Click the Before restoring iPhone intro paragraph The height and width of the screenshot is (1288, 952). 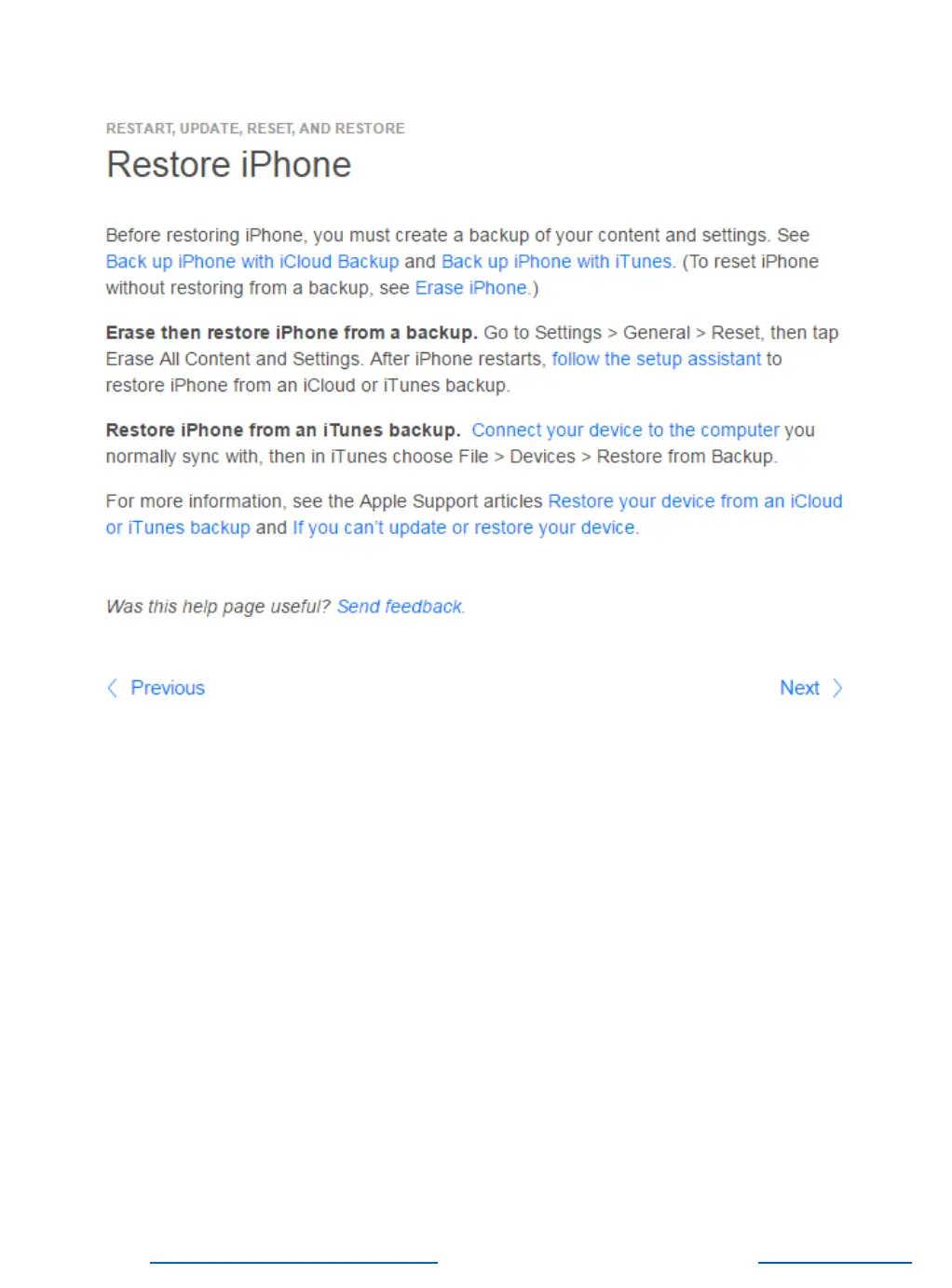click(x=462, y=262)
